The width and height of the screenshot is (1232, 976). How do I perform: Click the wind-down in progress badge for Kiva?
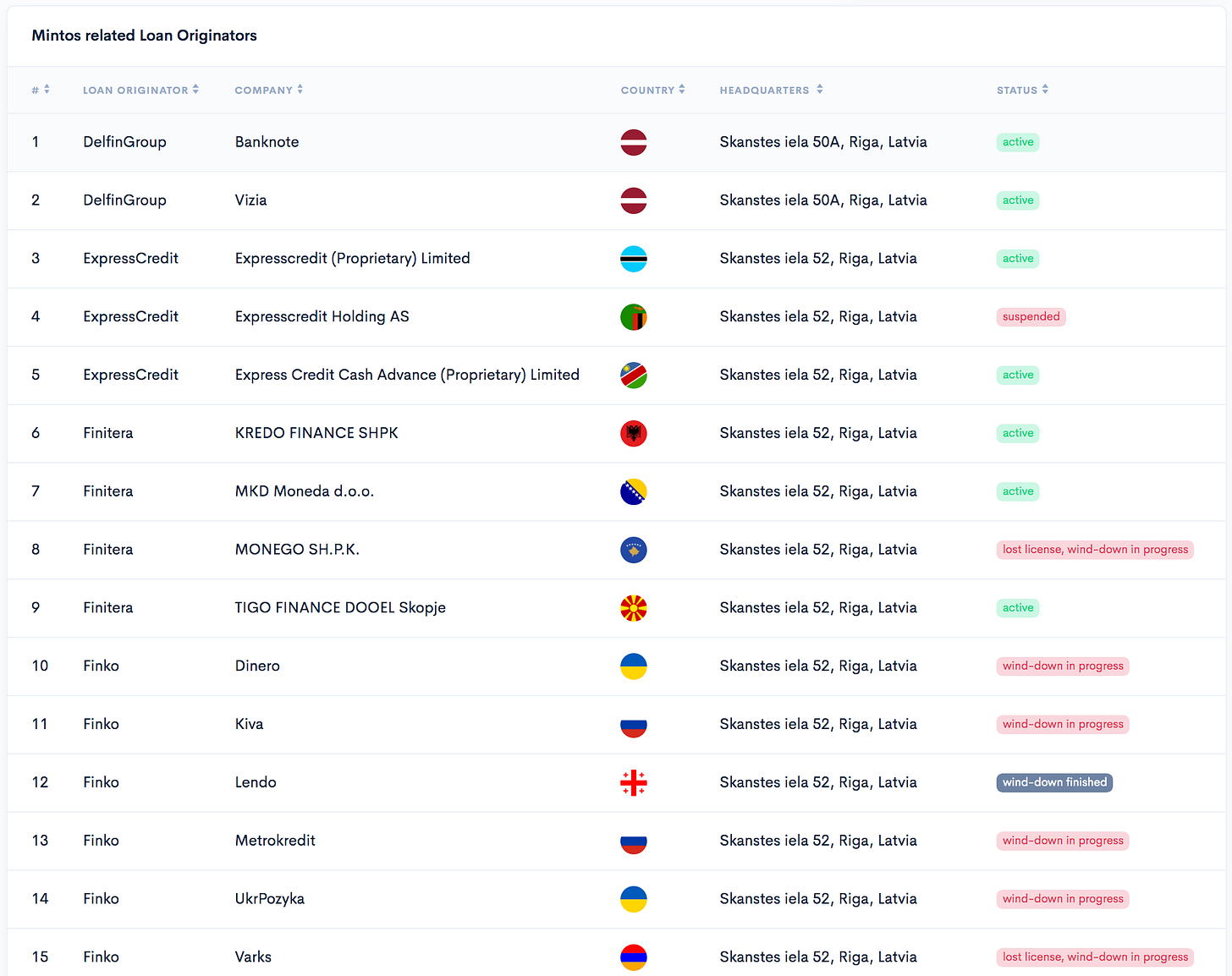tap(1063, 725)
